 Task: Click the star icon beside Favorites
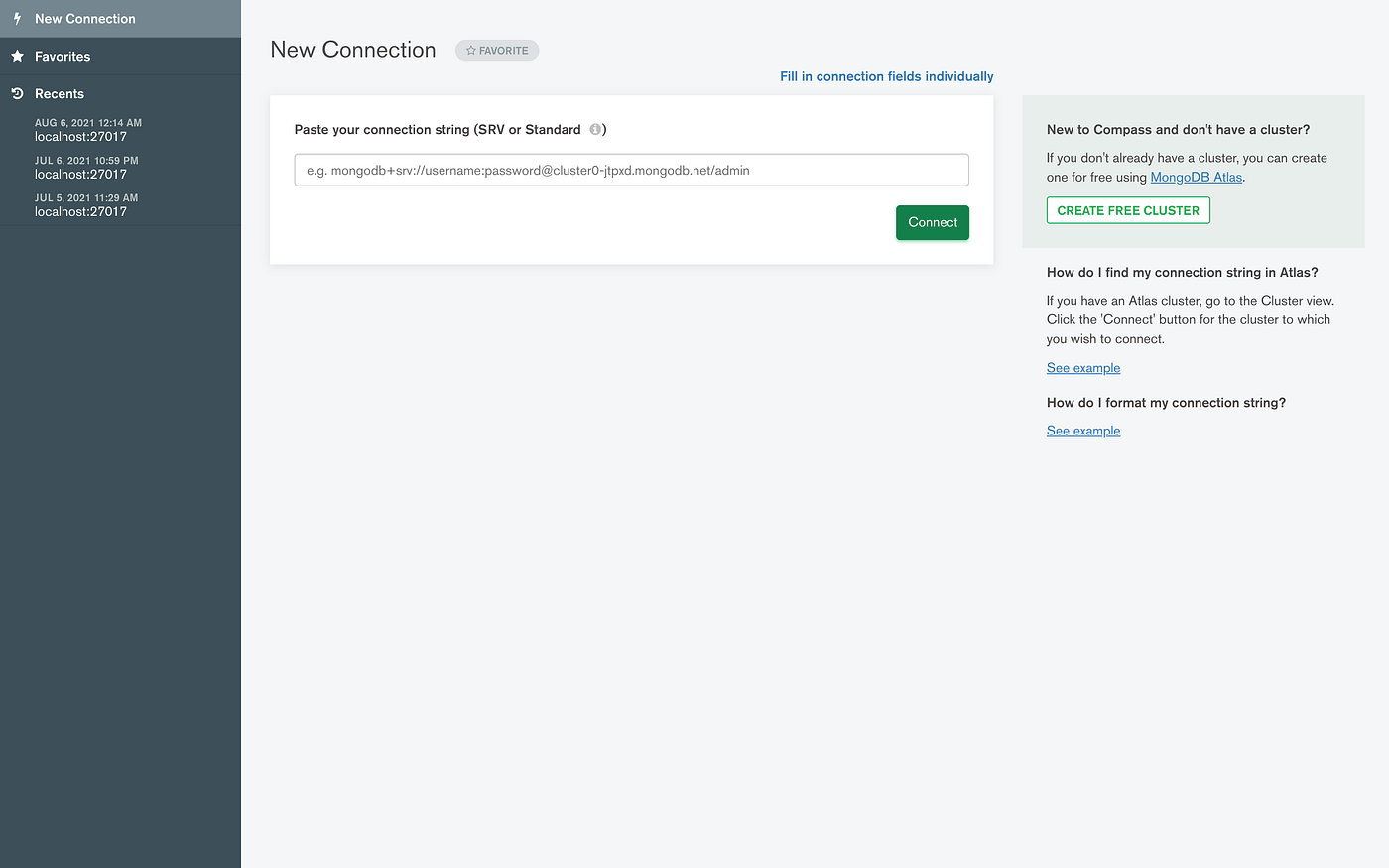click(17, 57)
